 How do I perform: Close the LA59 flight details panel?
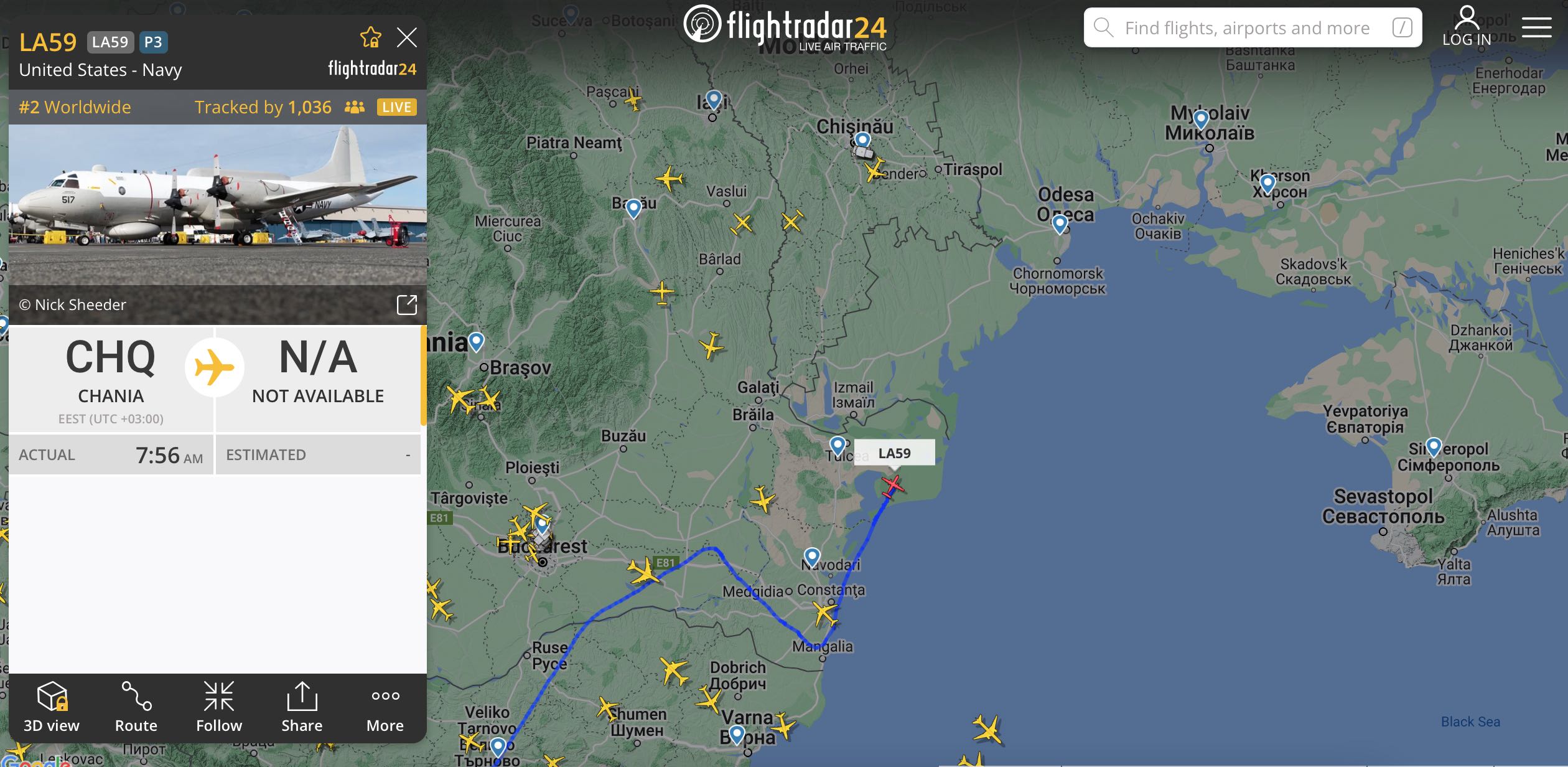click(x=407, y=38)
